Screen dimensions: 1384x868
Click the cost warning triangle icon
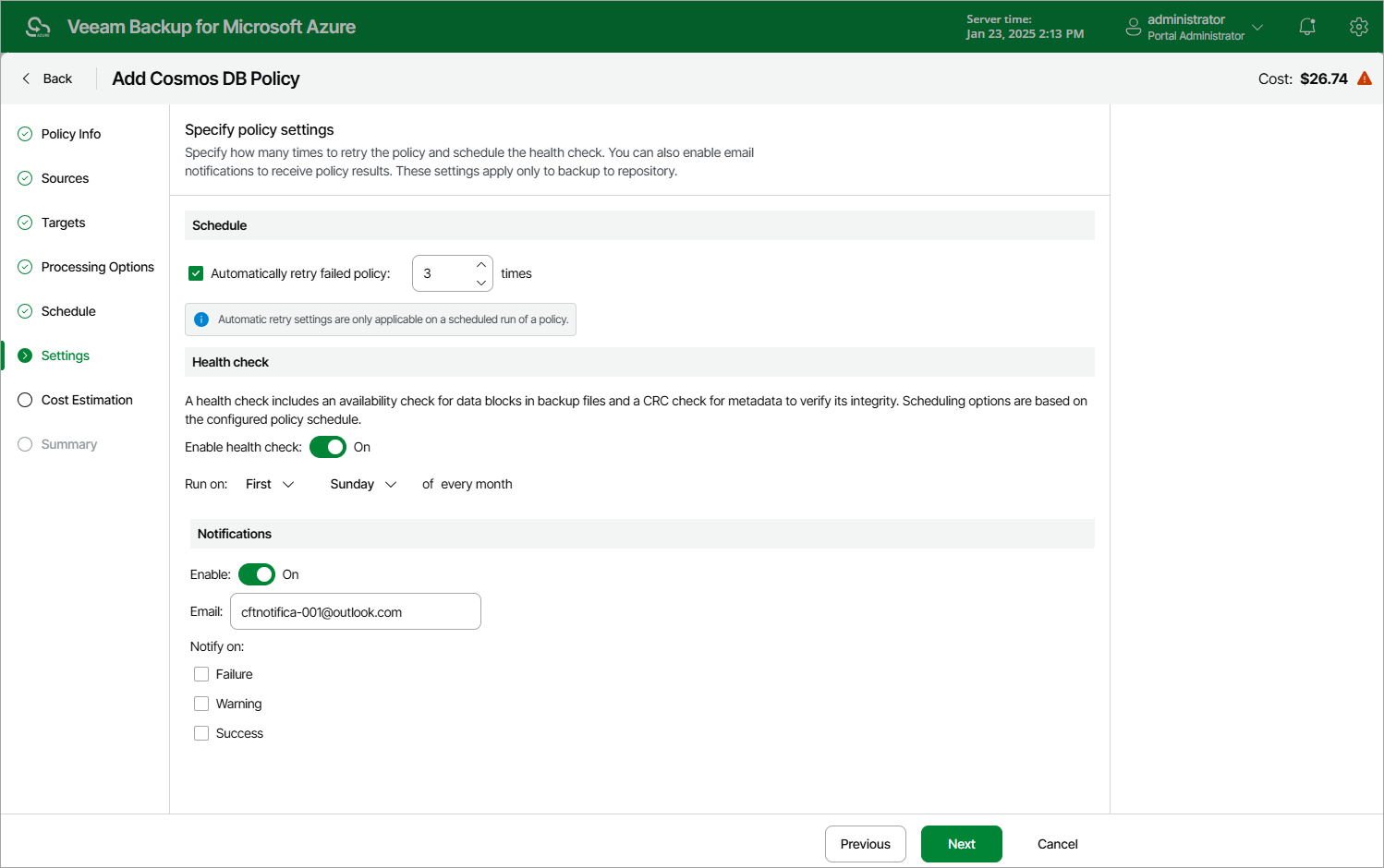click(x=1365, y=78)
